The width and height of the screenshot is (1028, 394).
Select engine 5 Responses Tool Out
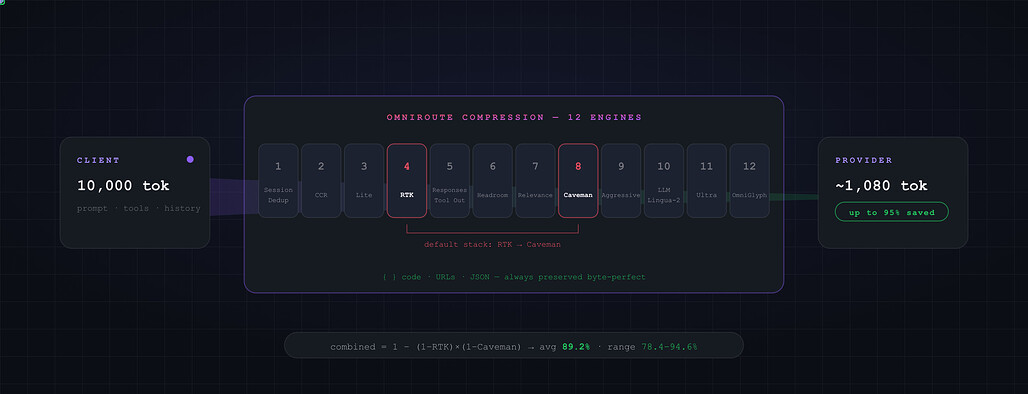coord(450,180)
